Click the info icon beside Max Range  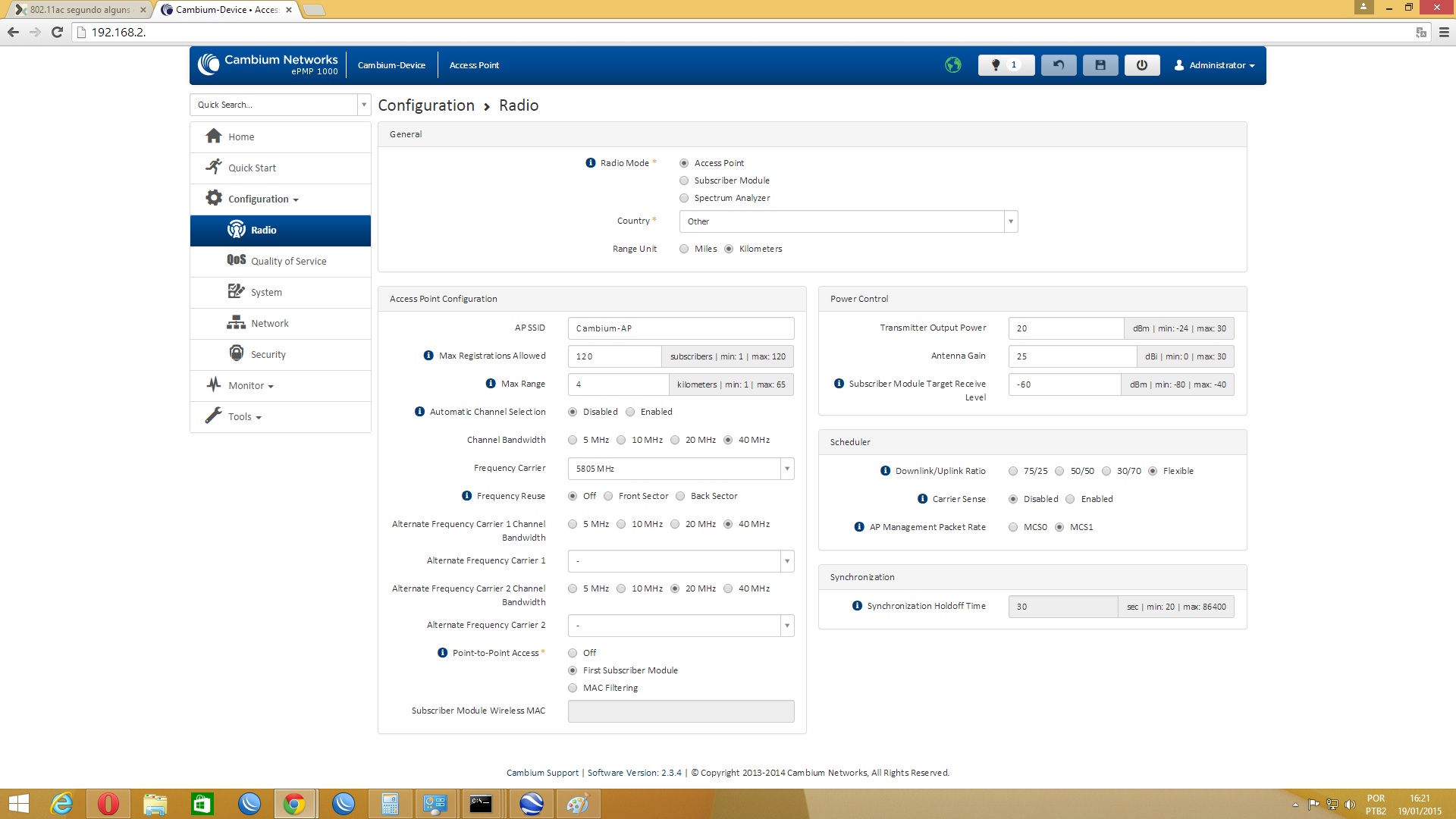491,384
